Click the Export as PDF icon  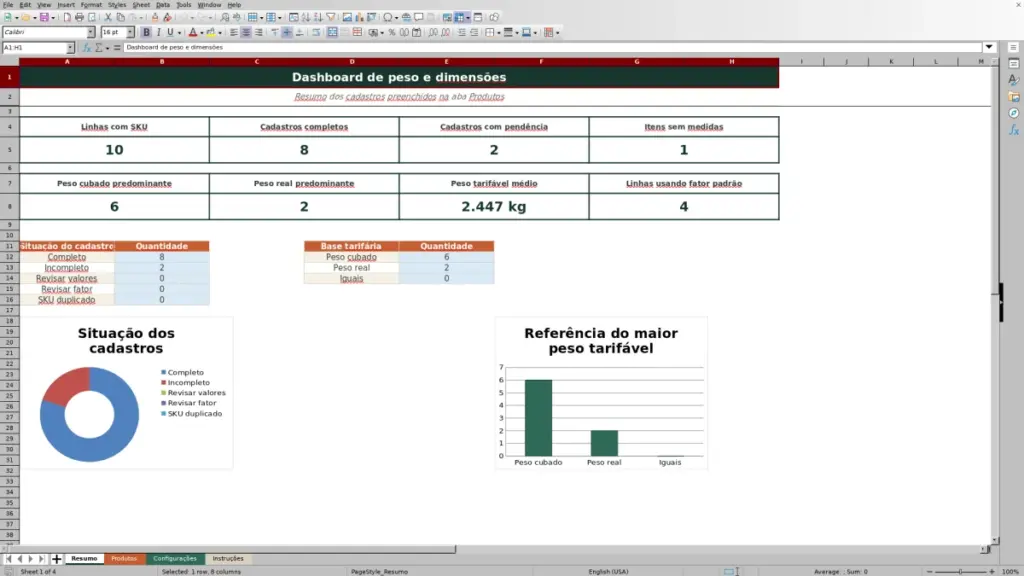67,18
